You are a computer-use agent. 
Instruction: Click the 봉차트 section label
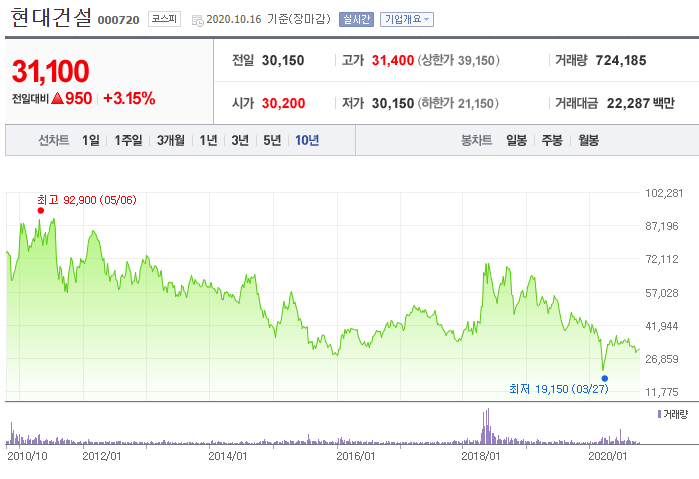476,140
